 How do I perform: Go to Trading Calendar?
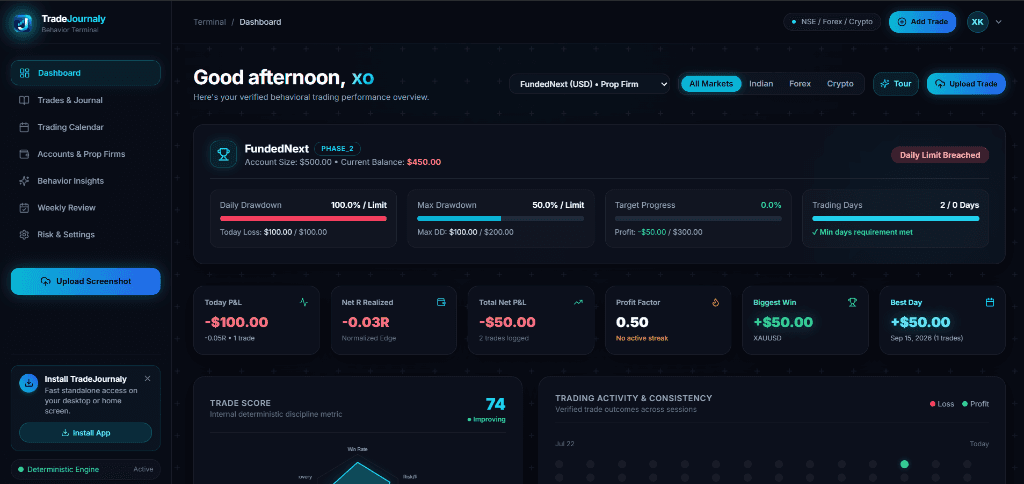click(86, 127)
